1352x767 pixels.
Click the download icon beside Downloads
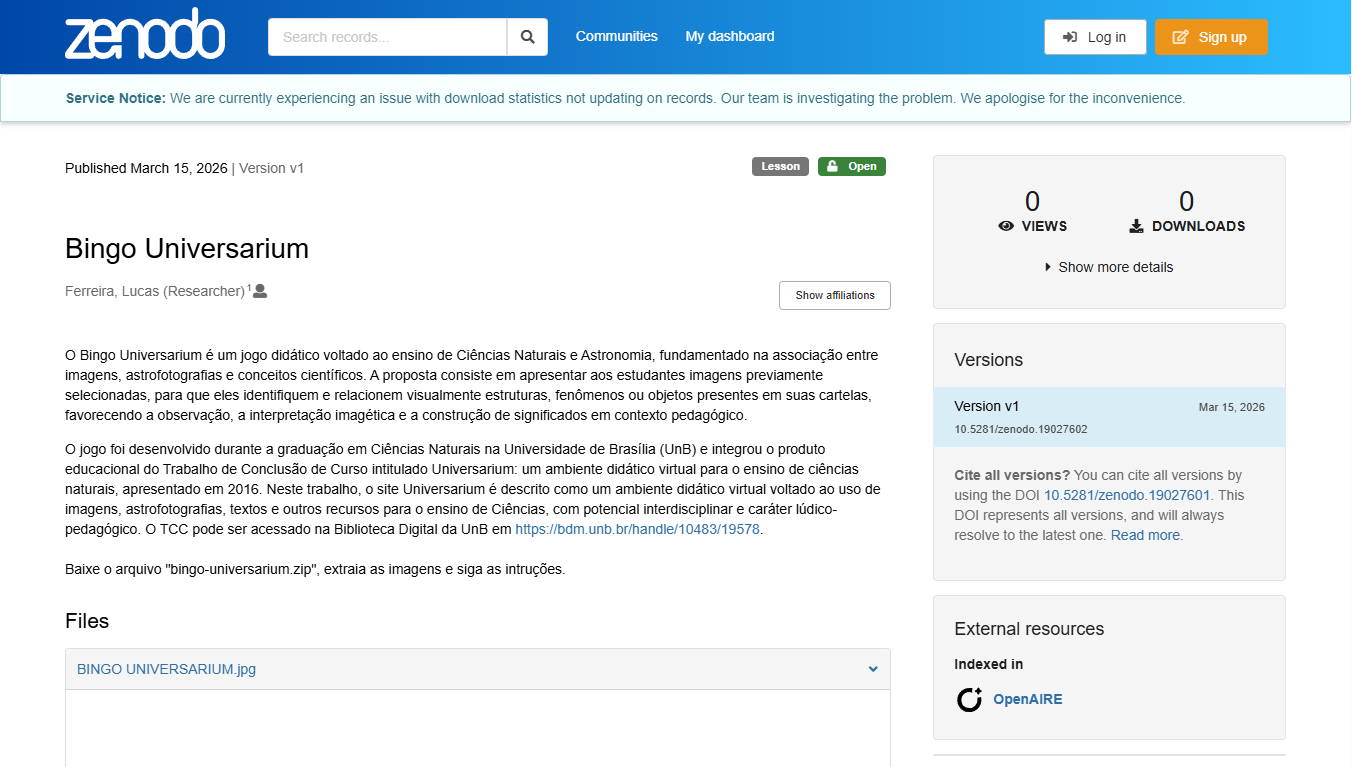point(1136,227)
